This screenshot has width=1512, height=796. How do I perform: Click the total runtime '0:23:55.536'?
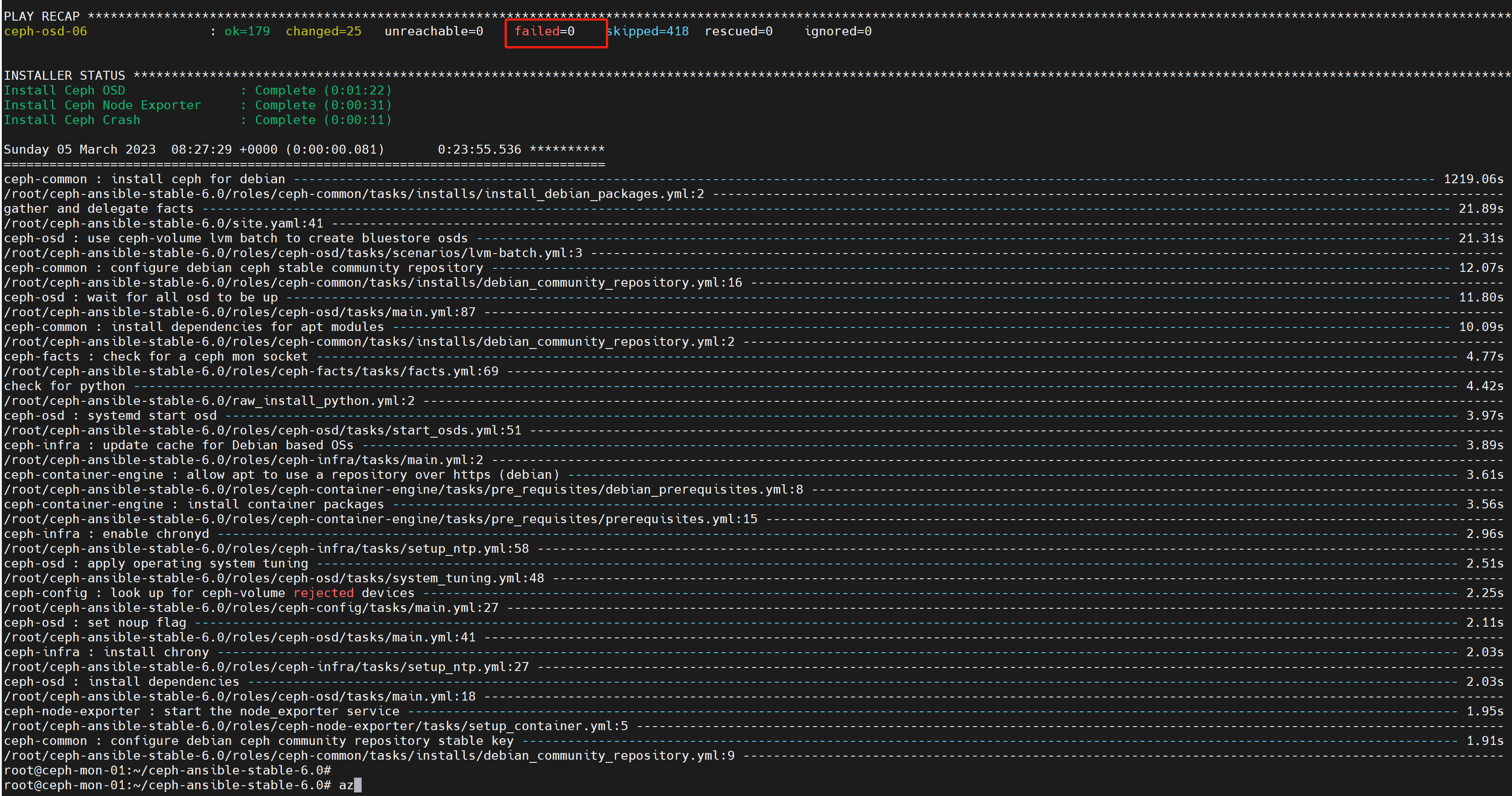[x=479, y=150]
